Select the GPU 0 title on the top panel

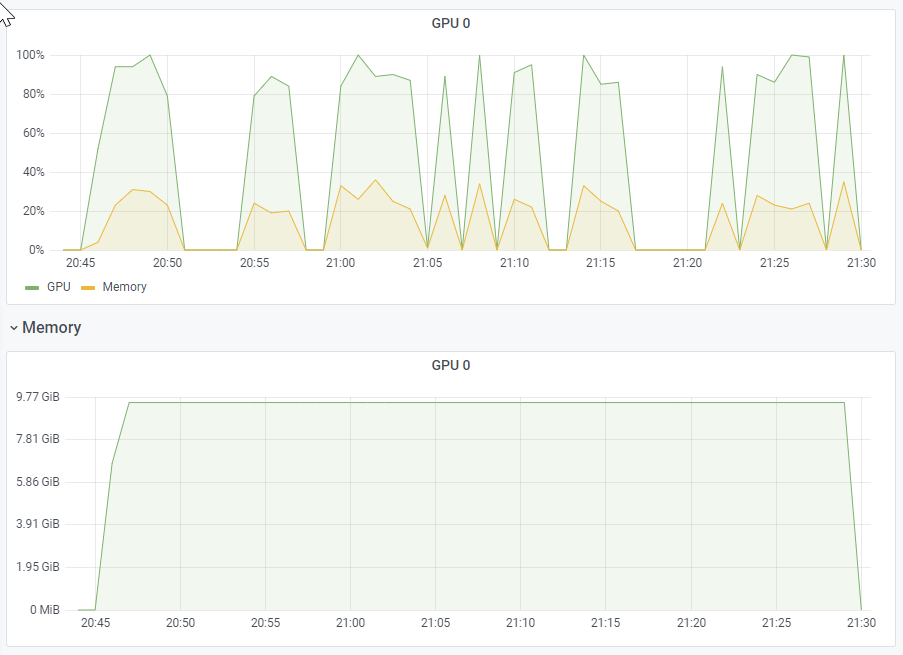click(450, 22)
